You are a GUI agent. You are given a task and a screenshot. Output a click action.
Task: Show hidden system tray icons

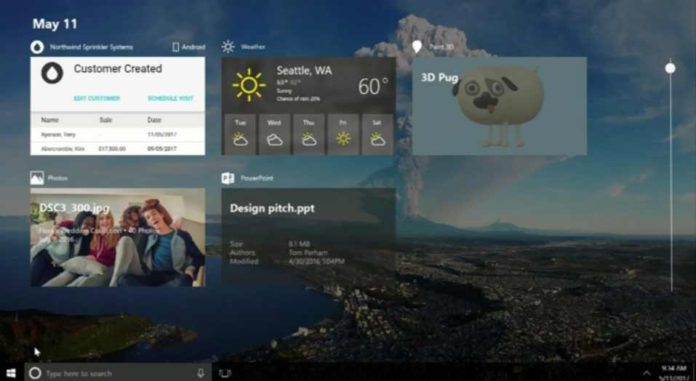[646, 373]
